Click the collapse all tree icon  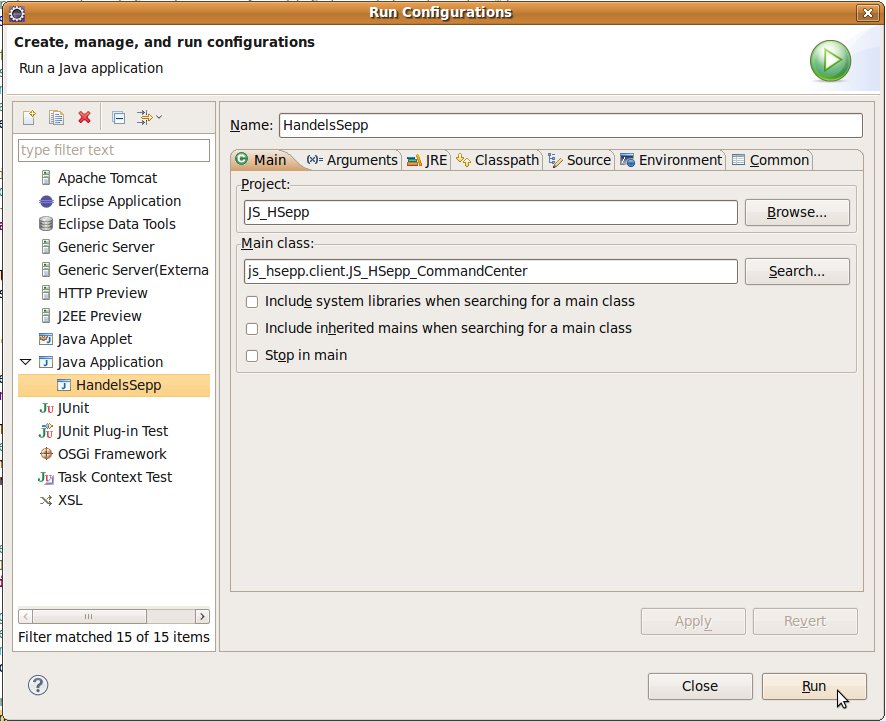(x=118, y=117)
